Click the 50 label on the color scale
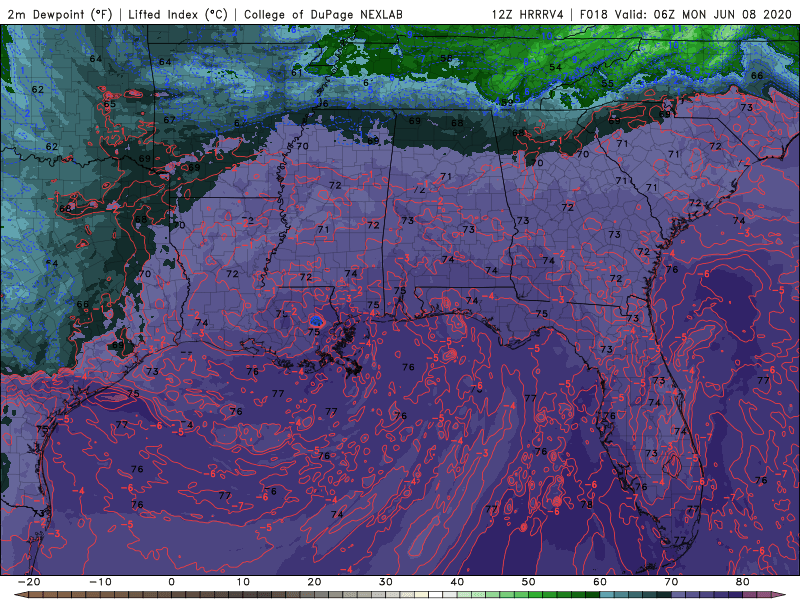Viewport: 800px width, 600px height. 529,582
